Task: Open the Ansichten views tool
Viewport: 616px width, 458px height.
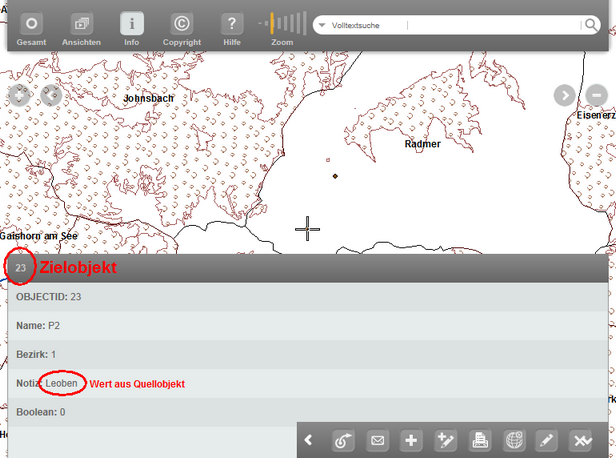Action: click(x=82, y=24)
